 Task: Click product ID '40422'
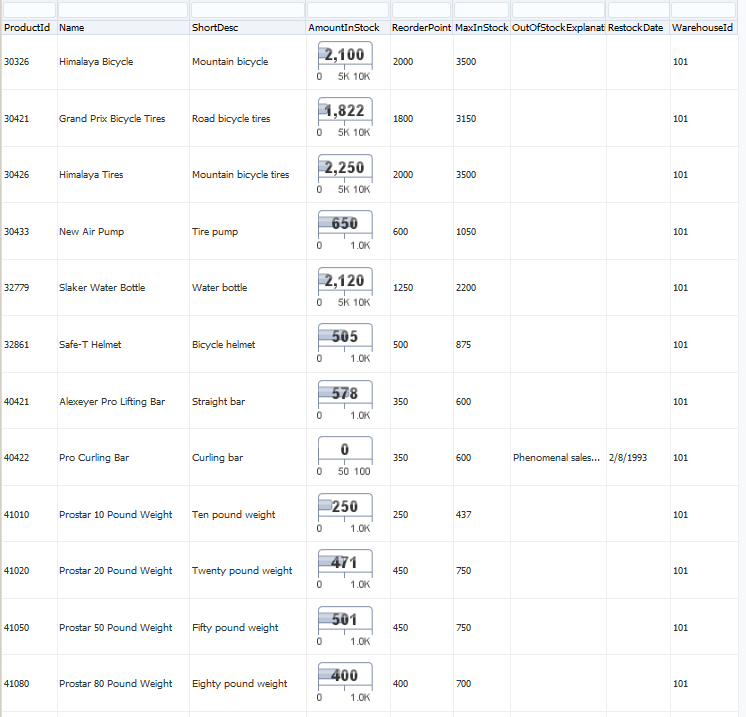pos(17,458)
